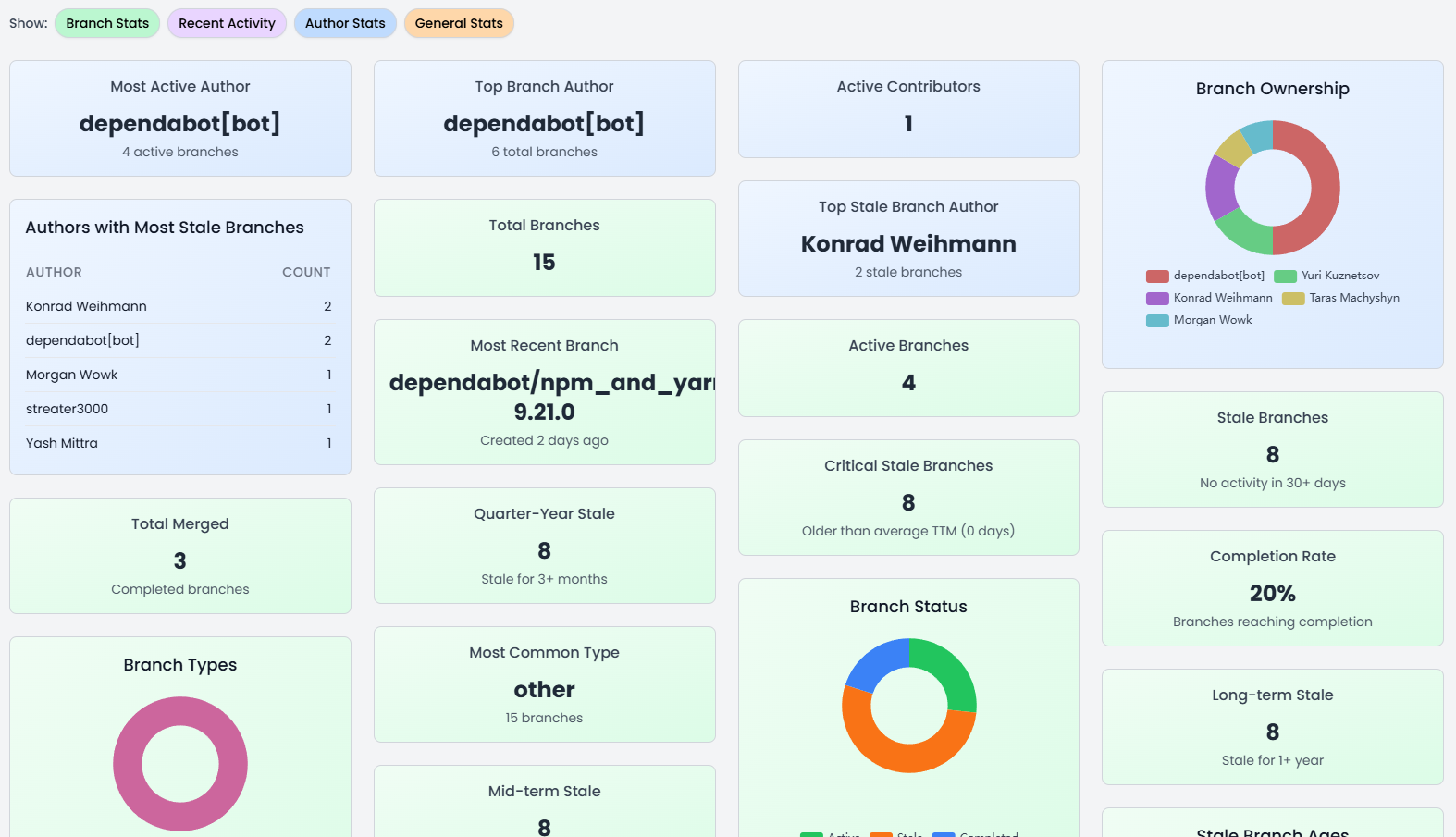The height and width of the screenshot is (837, 1456).
Task: Toggle the Branch Stats filter chip
Action: pyautogui.click(x=107, y=23)
